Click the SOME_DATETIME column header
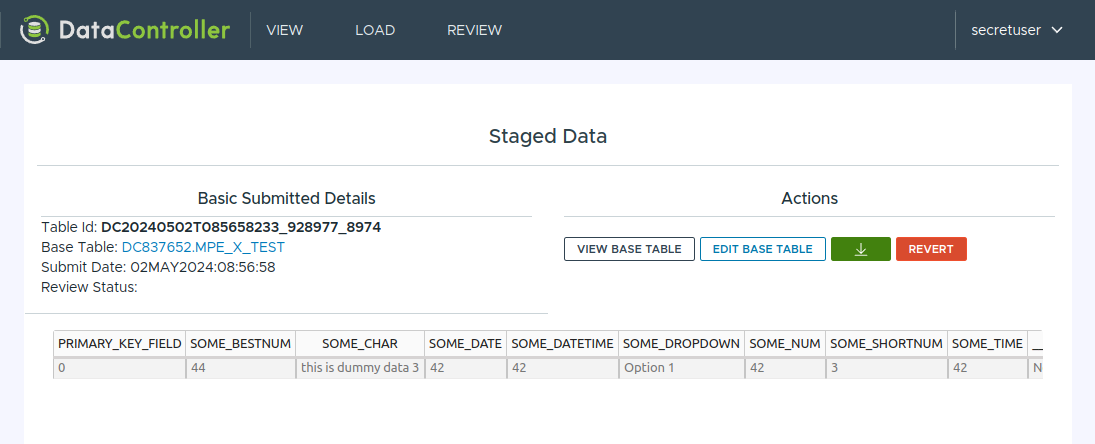The width and height of the screenshot is (1095, 444). pyautogui.click(x=562, y=344)
